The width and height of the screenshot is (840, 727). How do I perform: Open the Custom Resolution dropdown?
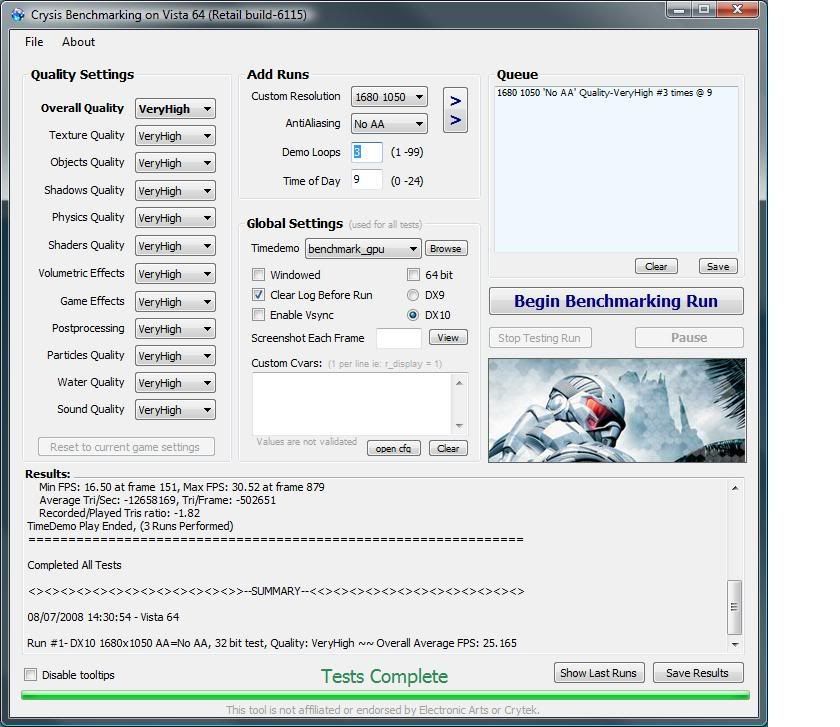389,97
